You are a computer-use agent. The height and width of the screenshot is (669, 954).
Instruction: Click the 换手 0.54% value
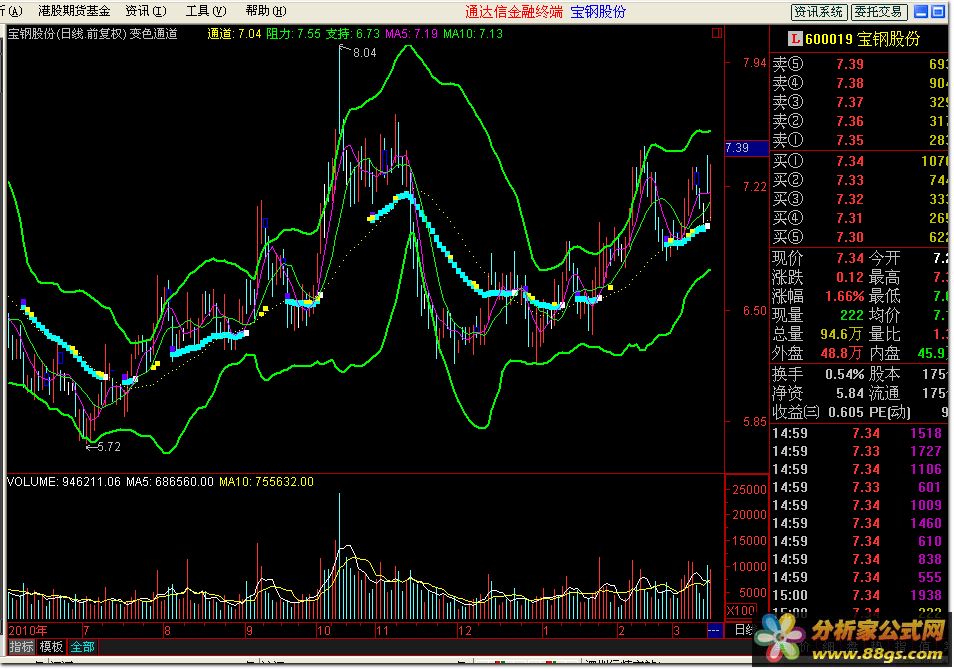(x=844, y=374)
